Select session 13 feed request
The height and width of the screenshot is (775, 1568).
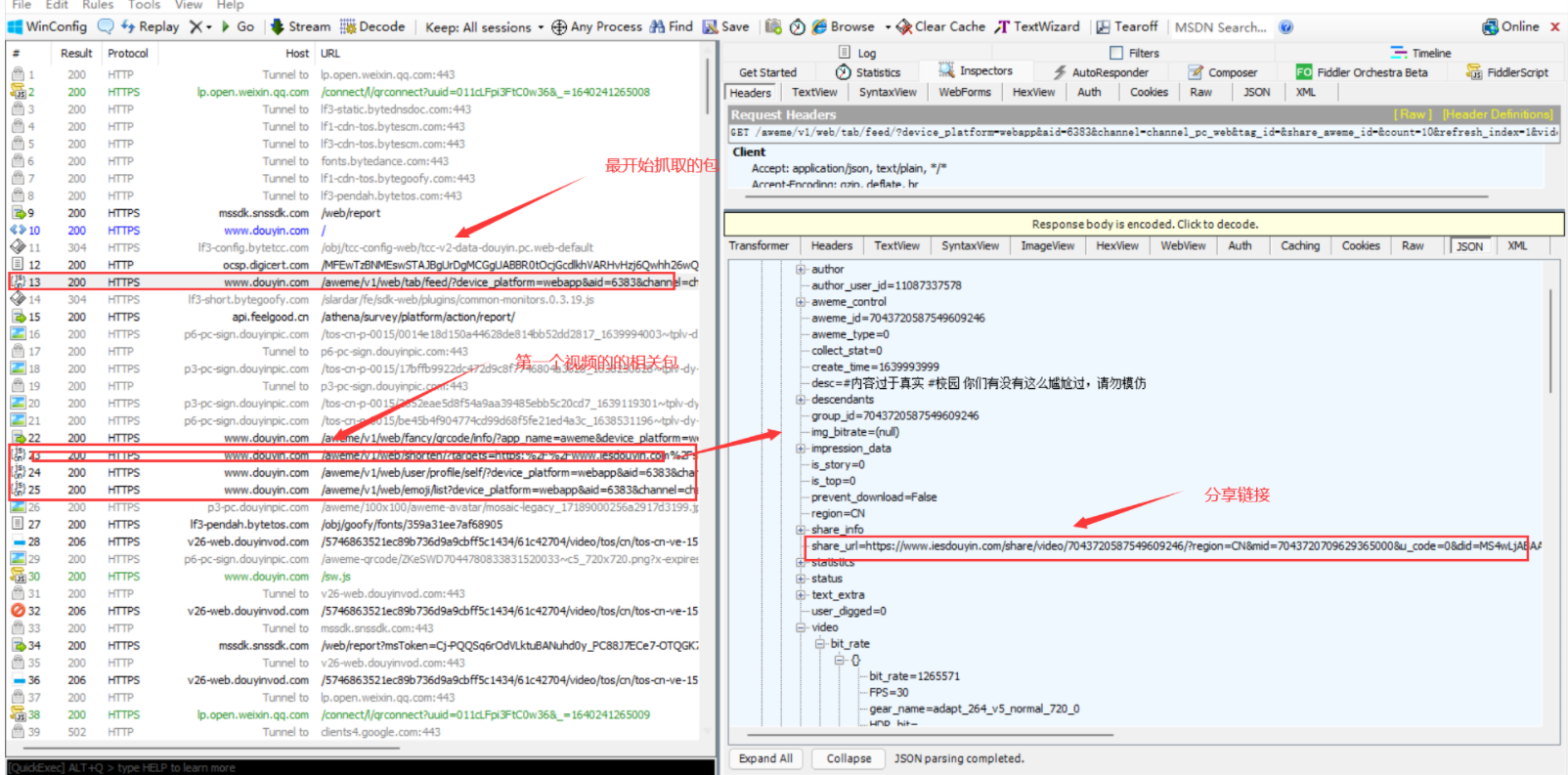[x=354, y=282]
